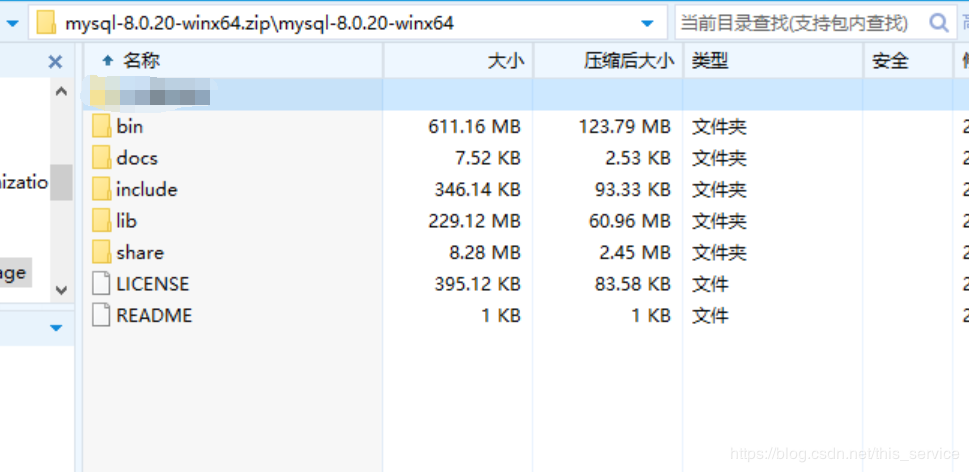969x472 pixels.
Task: Select the include folder name
Action: pos(146,190)
